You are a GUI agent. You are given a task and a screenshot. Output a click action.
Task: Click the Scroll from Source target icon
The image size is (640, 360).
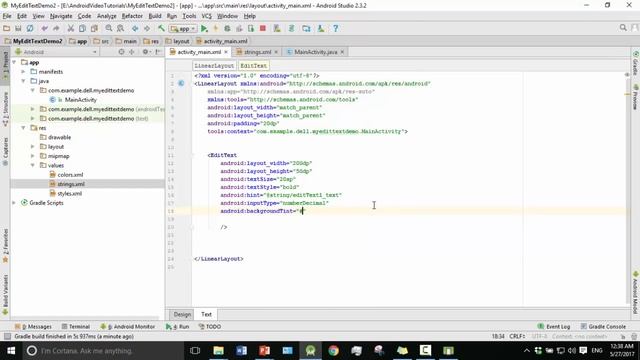point(121,52)
